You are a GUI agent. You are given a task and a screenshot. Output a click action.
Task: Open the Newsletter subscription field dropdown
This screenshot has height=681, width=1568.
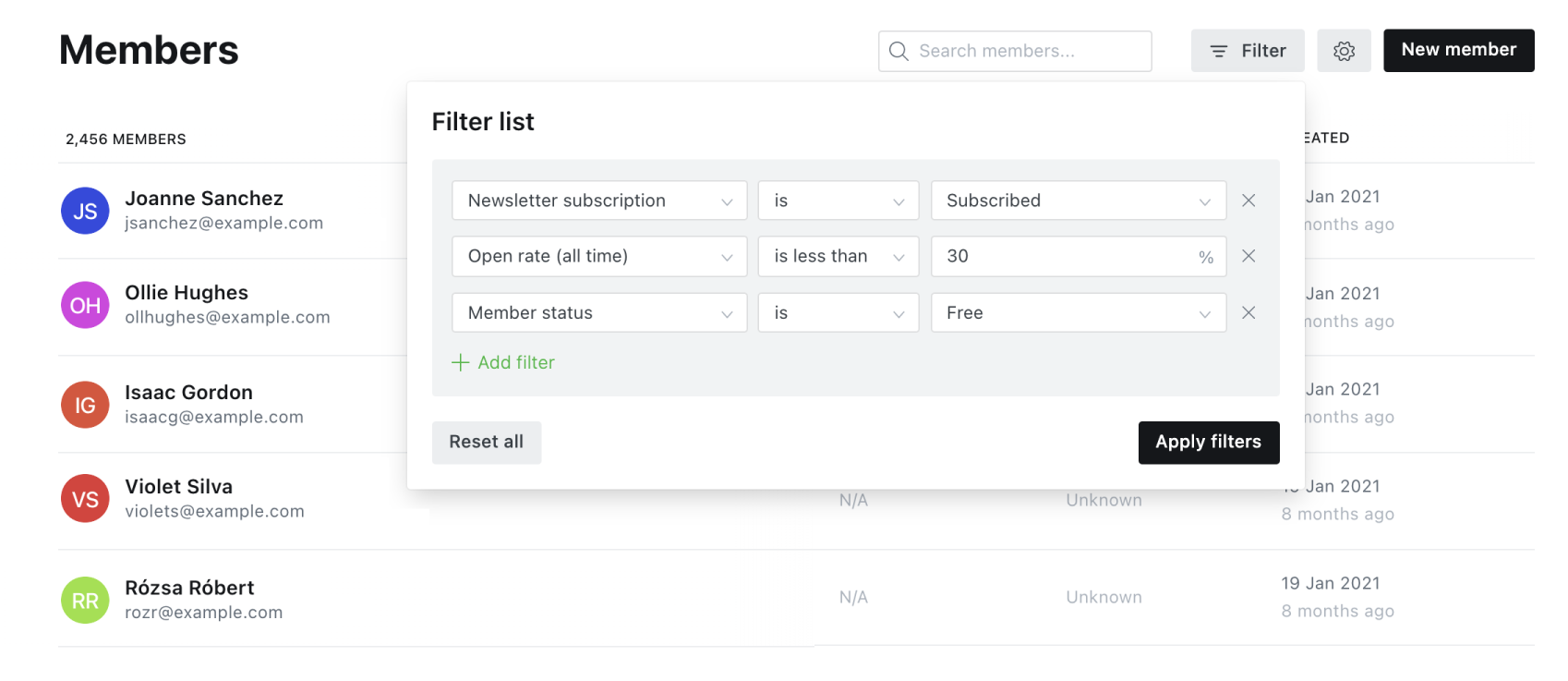point(598,201)
